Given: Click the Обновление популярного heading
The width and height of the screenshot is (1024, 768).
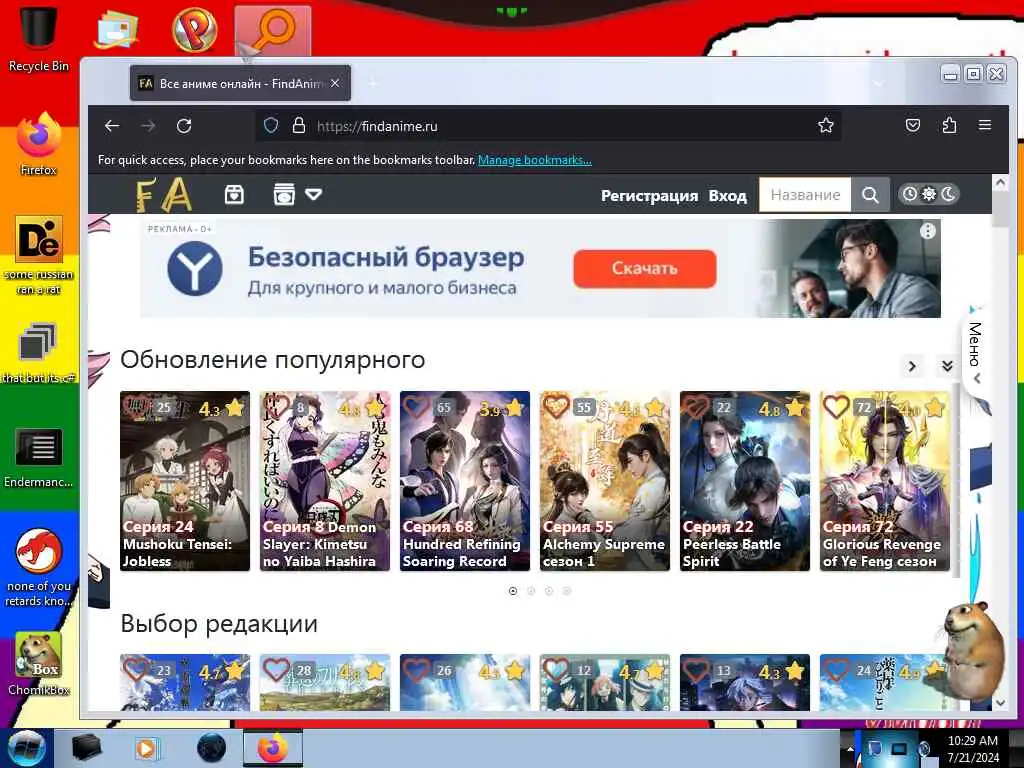Looking at the screenshot, I should (272, 360).
